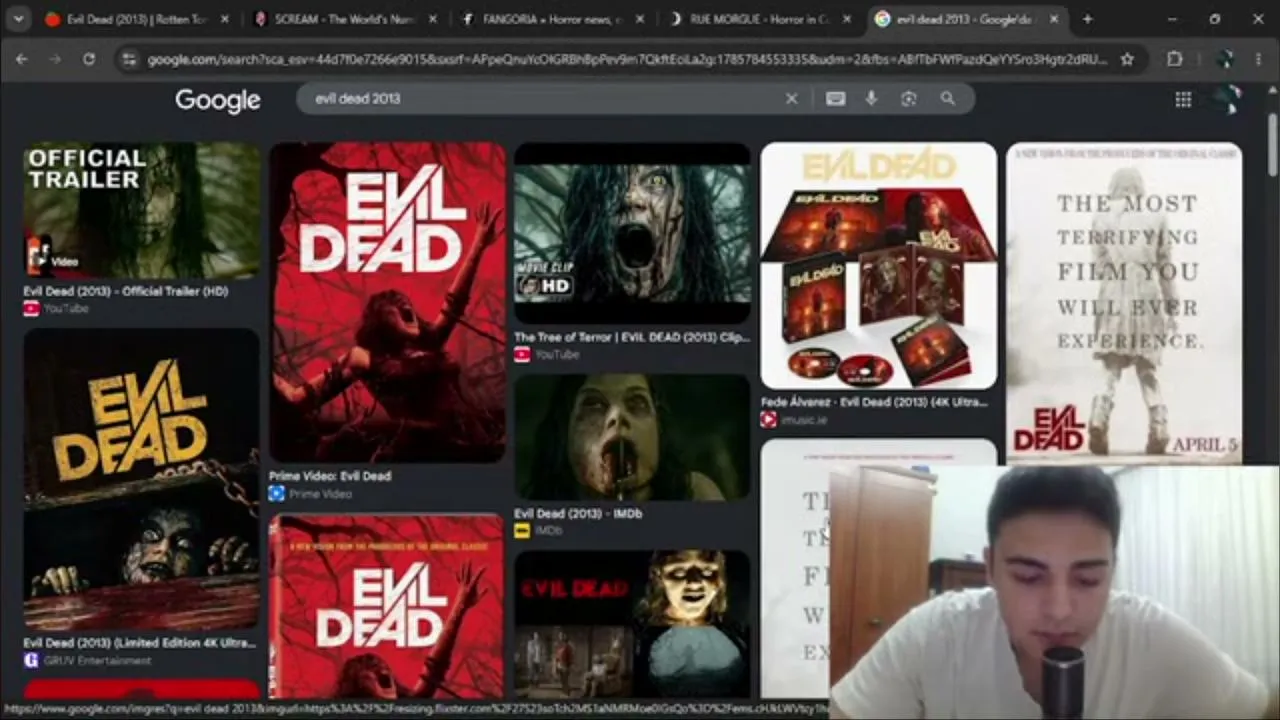Click the music.ie source icon
This screenshot has height=720, width=1280.
tap(768, 420)
